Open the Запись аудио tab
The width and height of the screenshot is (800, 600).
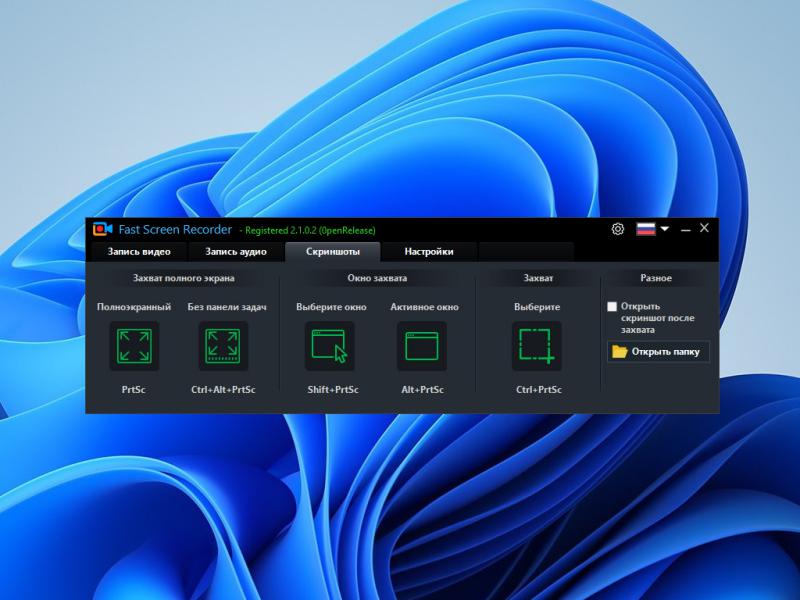tap(236, 252)
